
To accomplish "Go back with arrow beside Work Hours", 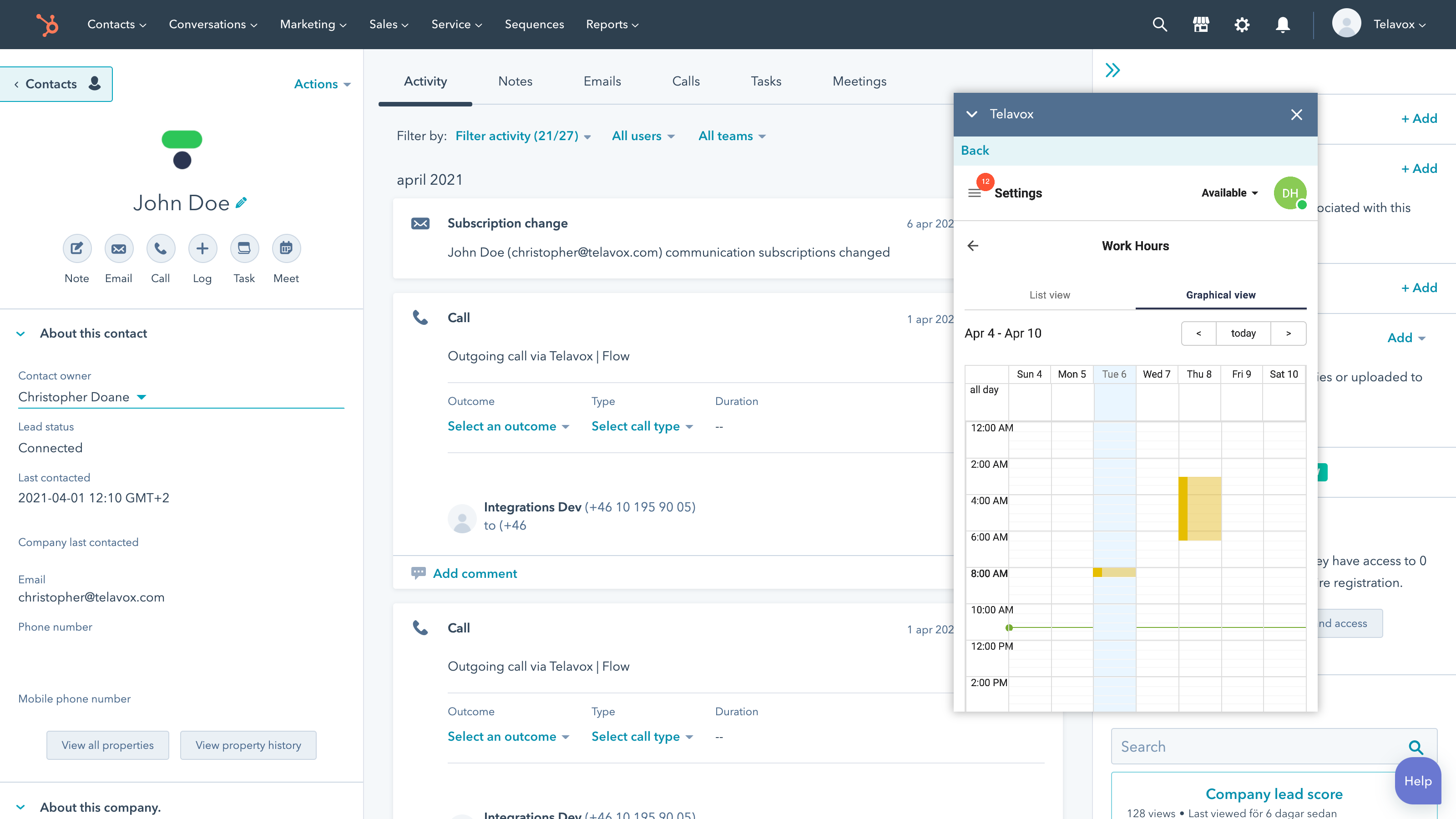I will 973,246.
